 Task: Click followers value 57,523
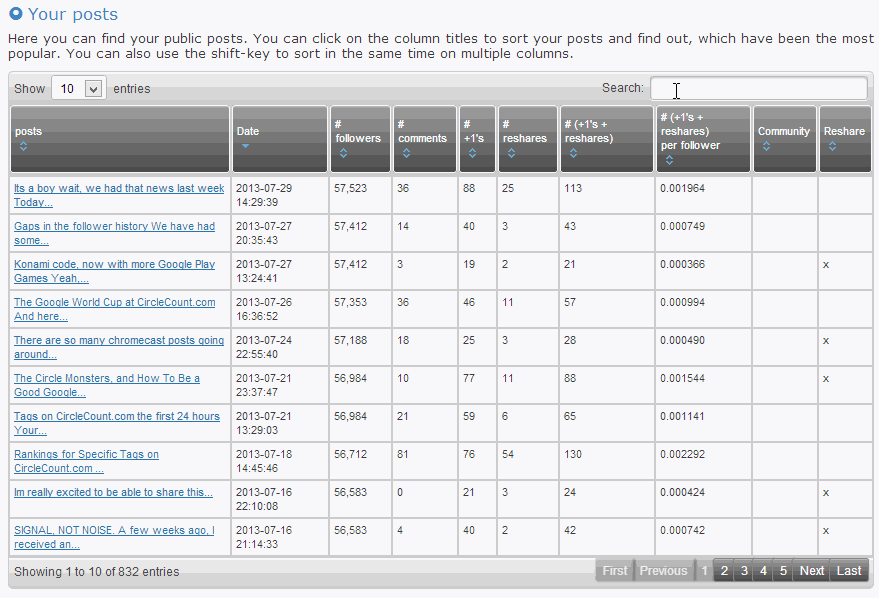350,188
